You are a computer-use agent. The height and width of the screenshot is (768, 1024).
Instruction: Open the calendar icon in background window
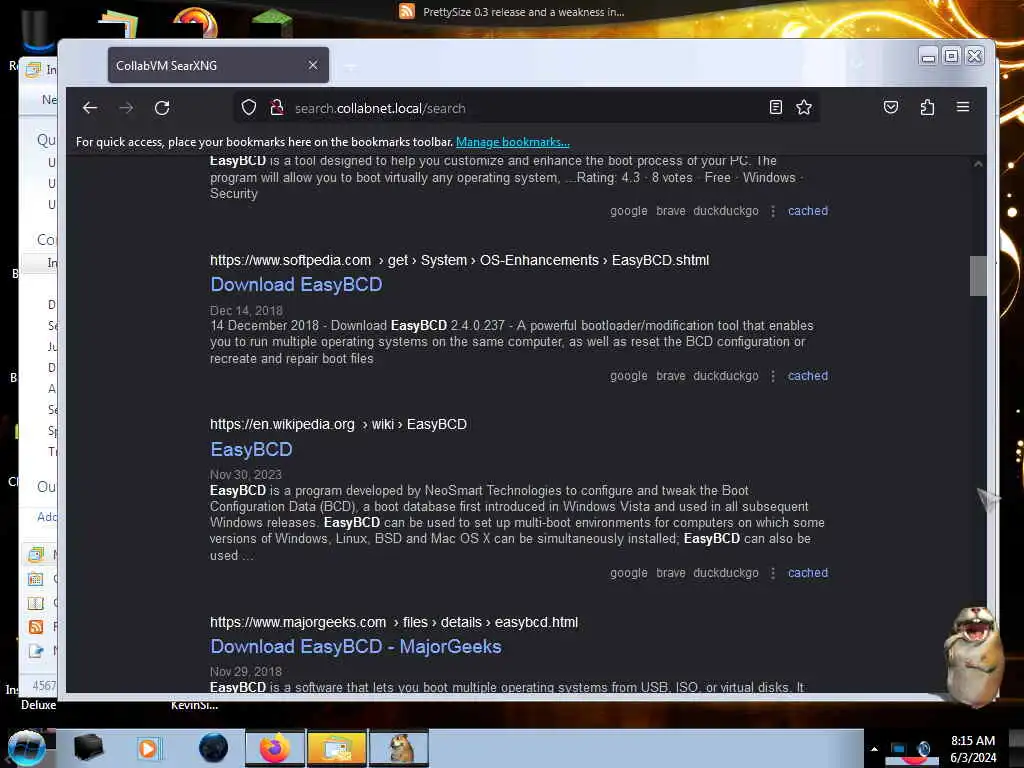click(36, 579)
